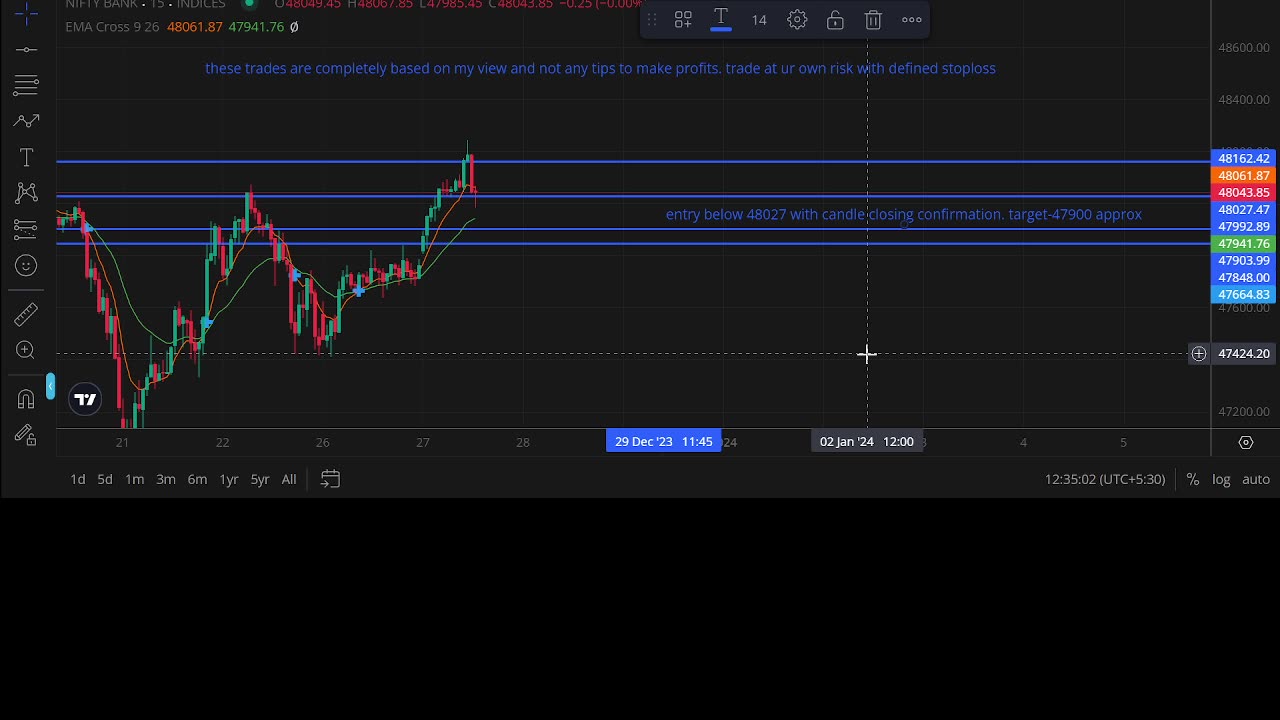Open the emoji icons tool
This screenshot has width=1280, height=720.
(x=27, y=265)
